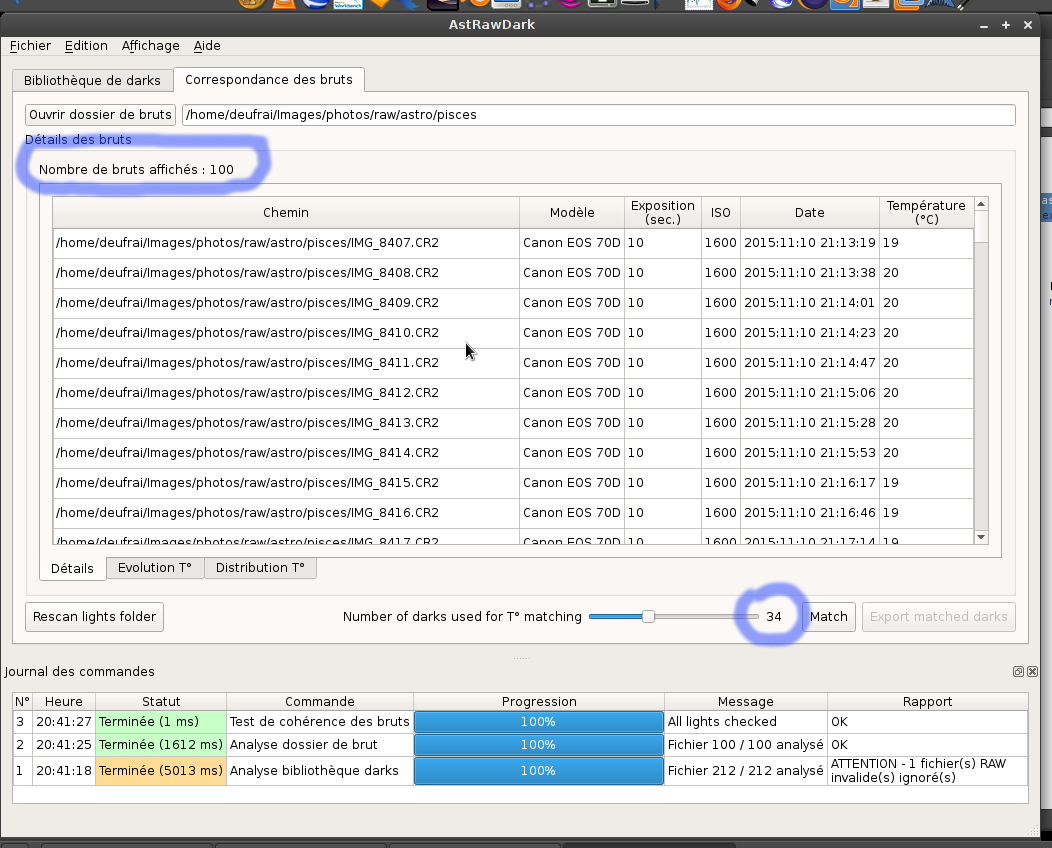Click Export matched darks button
Screen dimensions: 1052x848
pyautogui.click(x=939, y=617)
